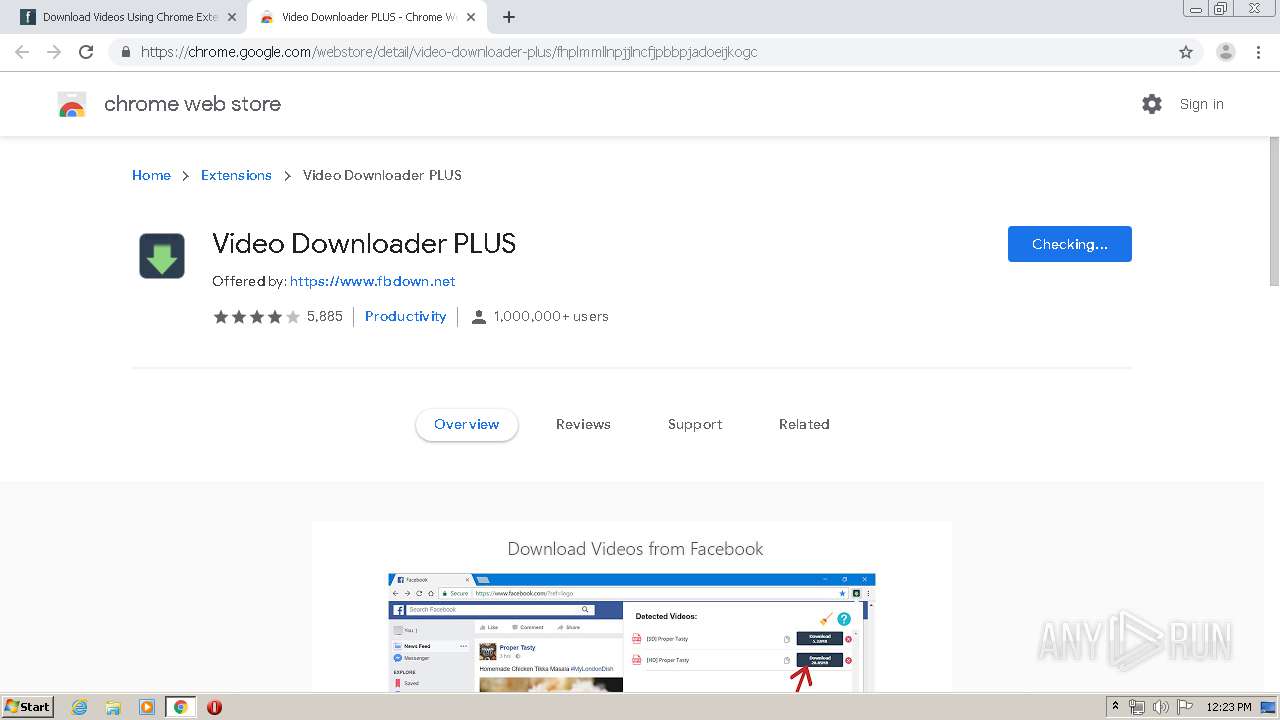Image resolution: width=1280 pixels, height=720 pixels.
Task: Open the Action Center flag icon
Action: pos(1185,707)
